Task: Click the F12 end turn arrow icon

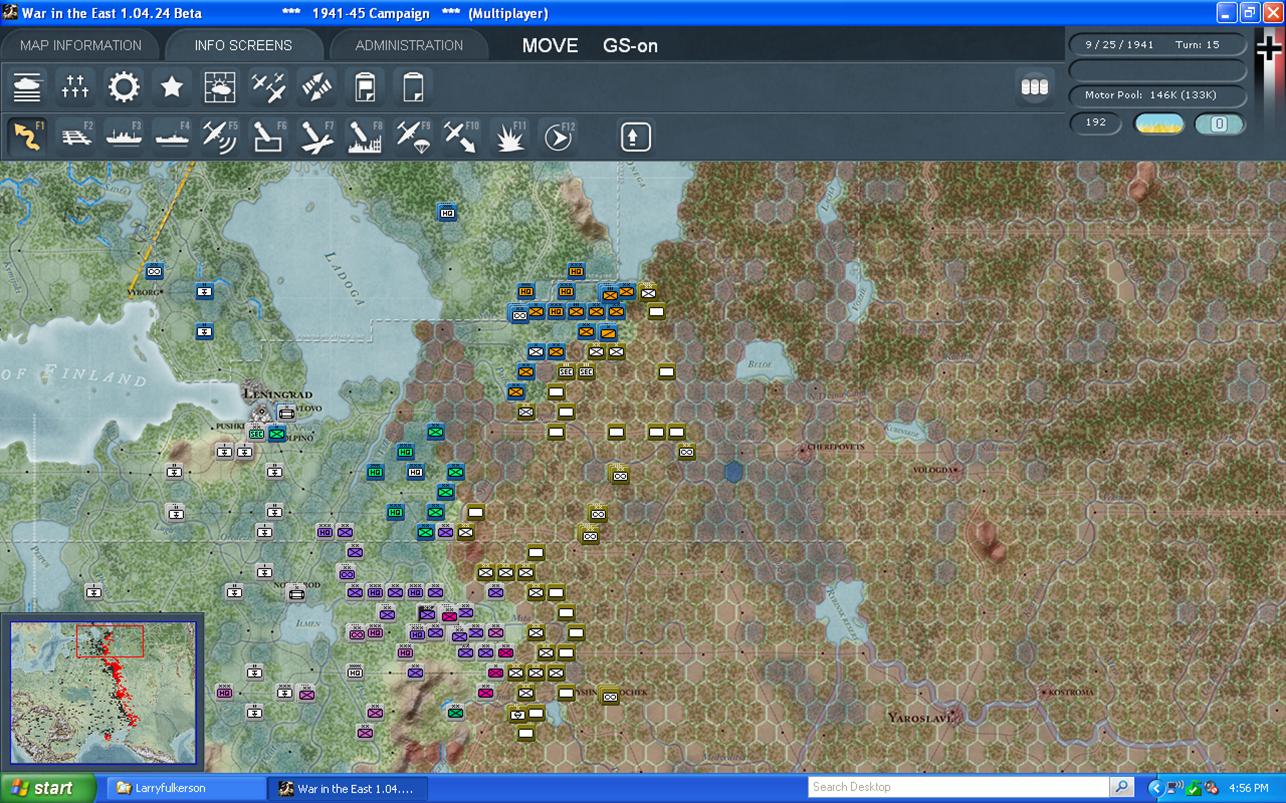Action: pyautogui.click(x=558, y=137)
